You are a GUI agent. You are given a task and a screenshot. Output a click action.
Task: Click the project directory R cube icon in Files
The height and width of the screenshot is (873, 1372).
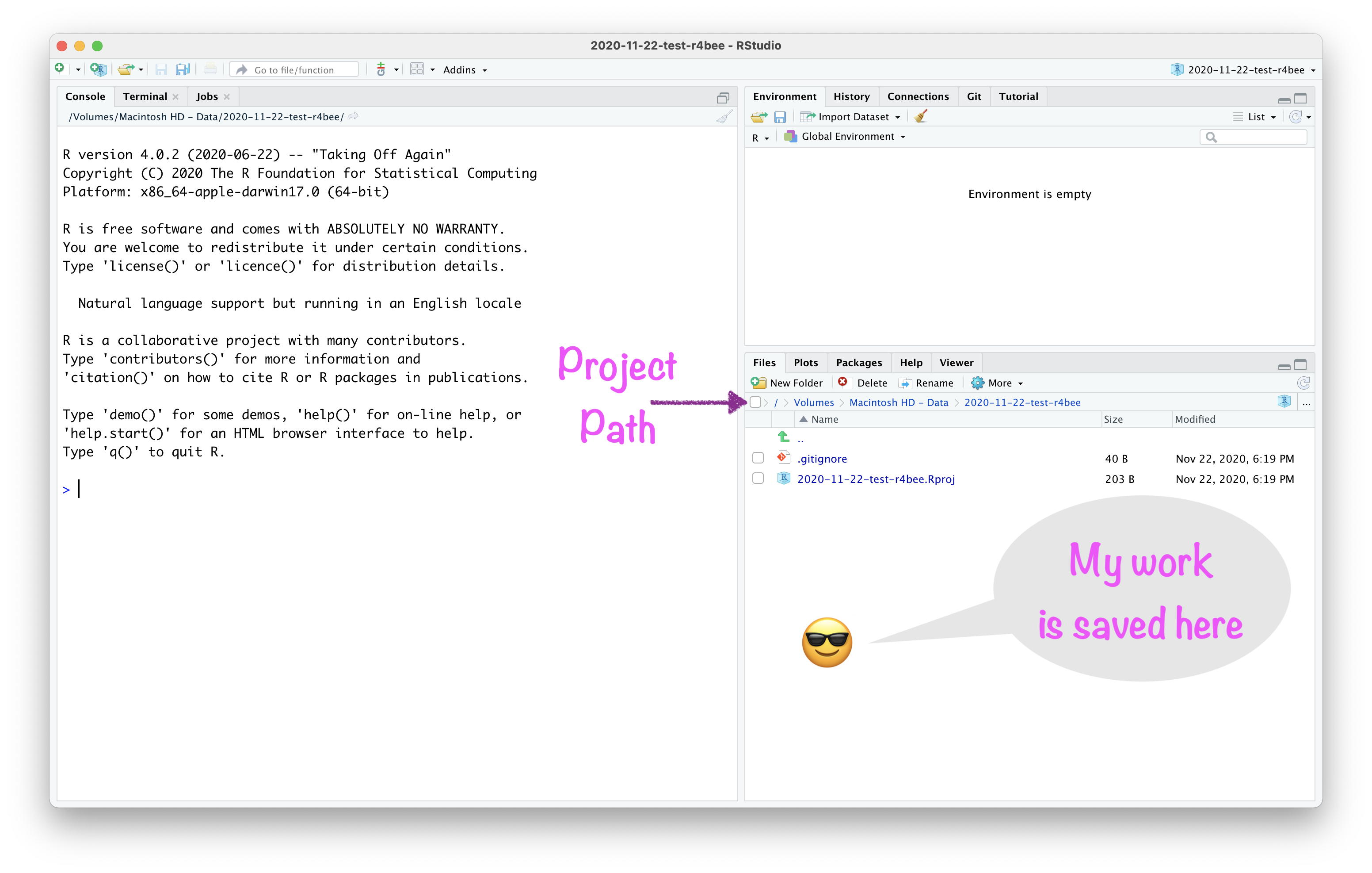(x=1284, y=402)
